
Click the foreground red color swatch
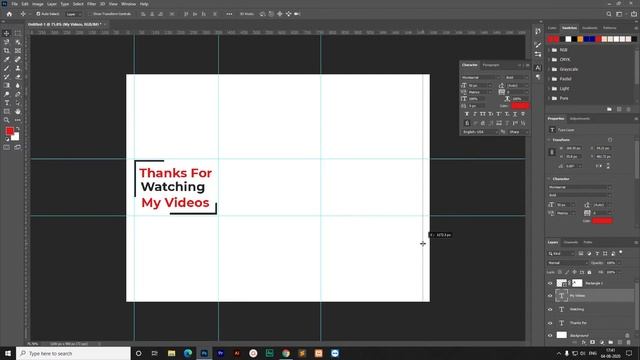(x=9, y=131)
